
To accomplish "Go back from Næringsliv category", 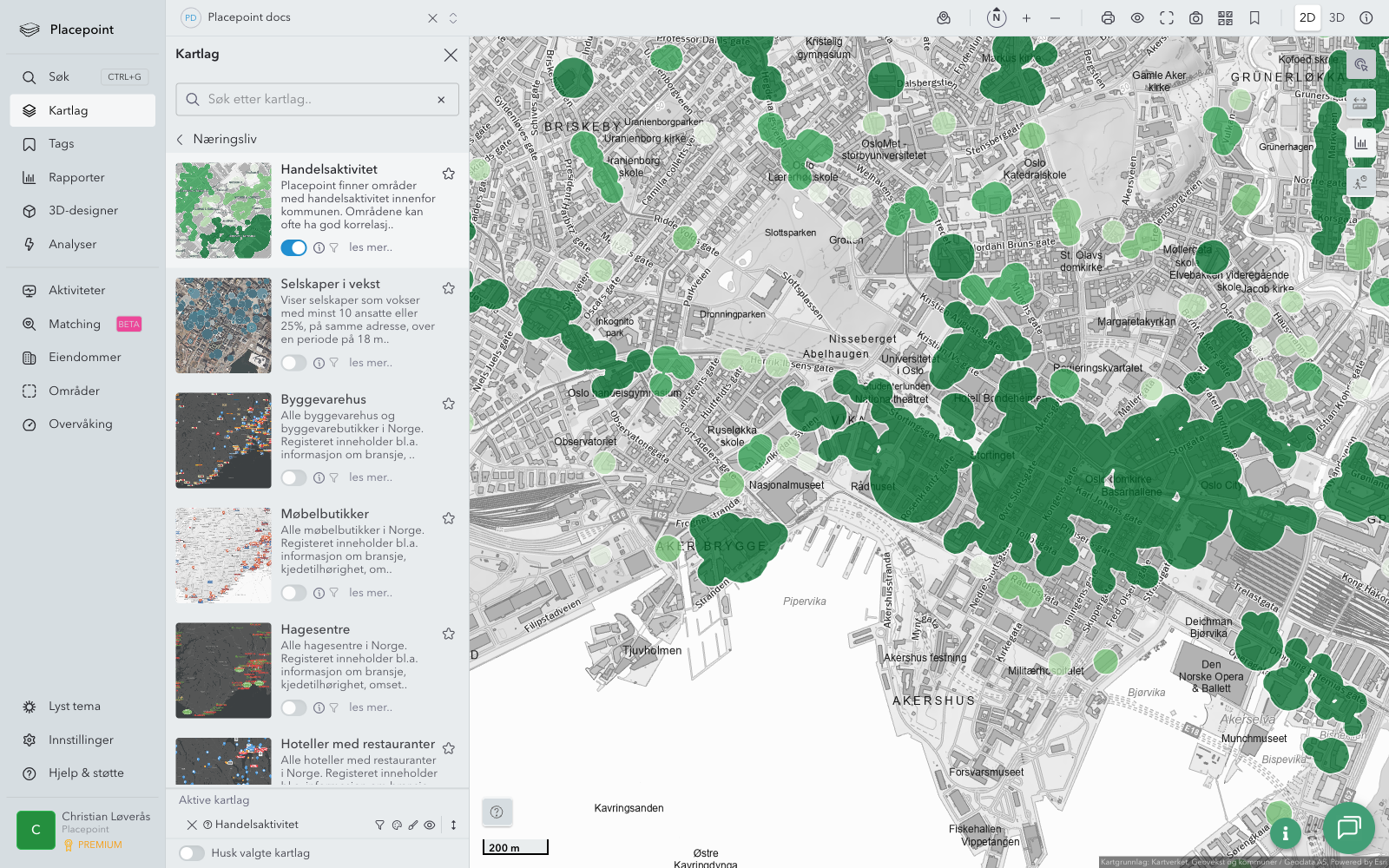I will [x=181, y=139].
